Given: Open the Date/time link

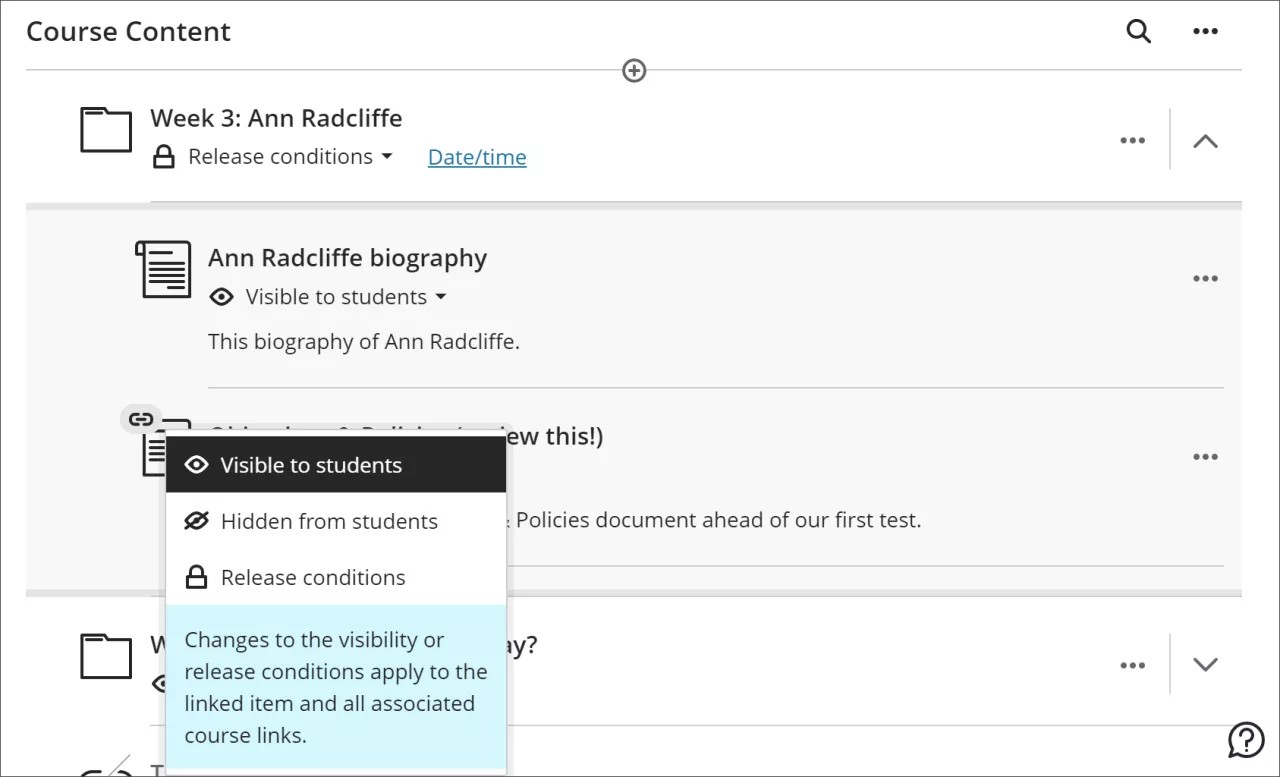Looking at the screenshot, I should (476, 157).
